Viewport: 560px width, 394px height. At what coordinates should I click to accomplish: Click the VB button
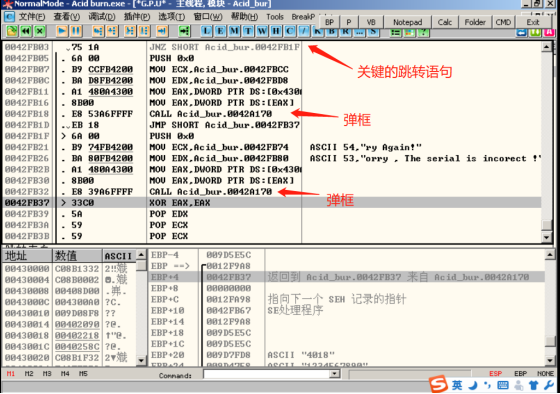click(x=371, y=22)
